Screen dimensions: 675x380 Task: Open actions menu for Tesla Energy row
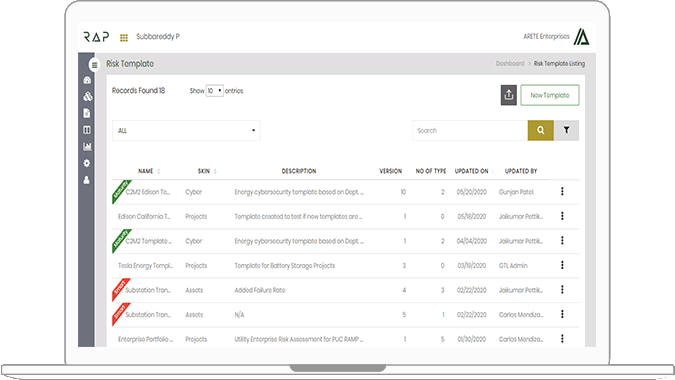click(x=562, y=265)
